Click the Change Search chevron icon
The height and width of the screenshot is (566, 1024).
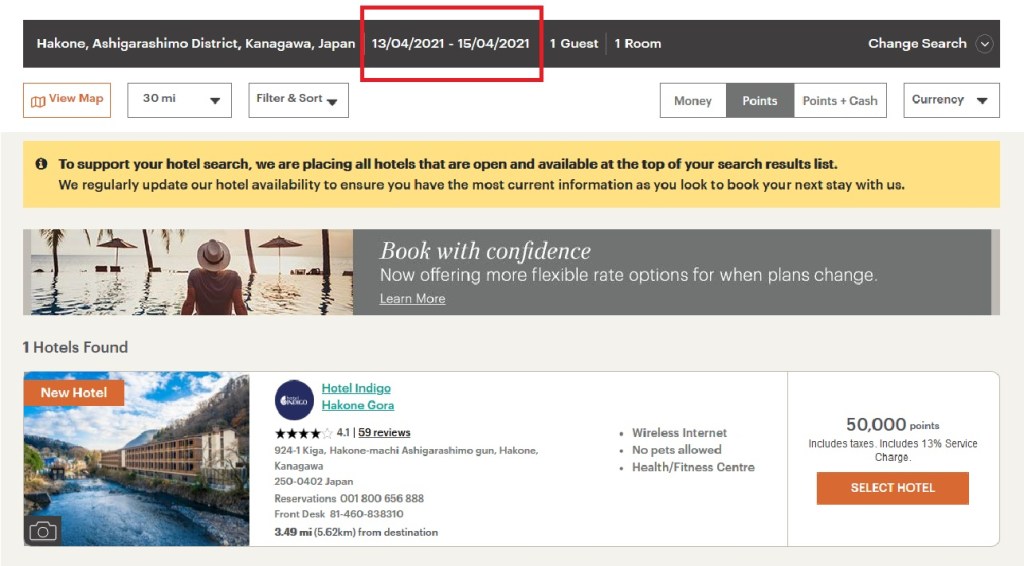click(x=984, y=44)
